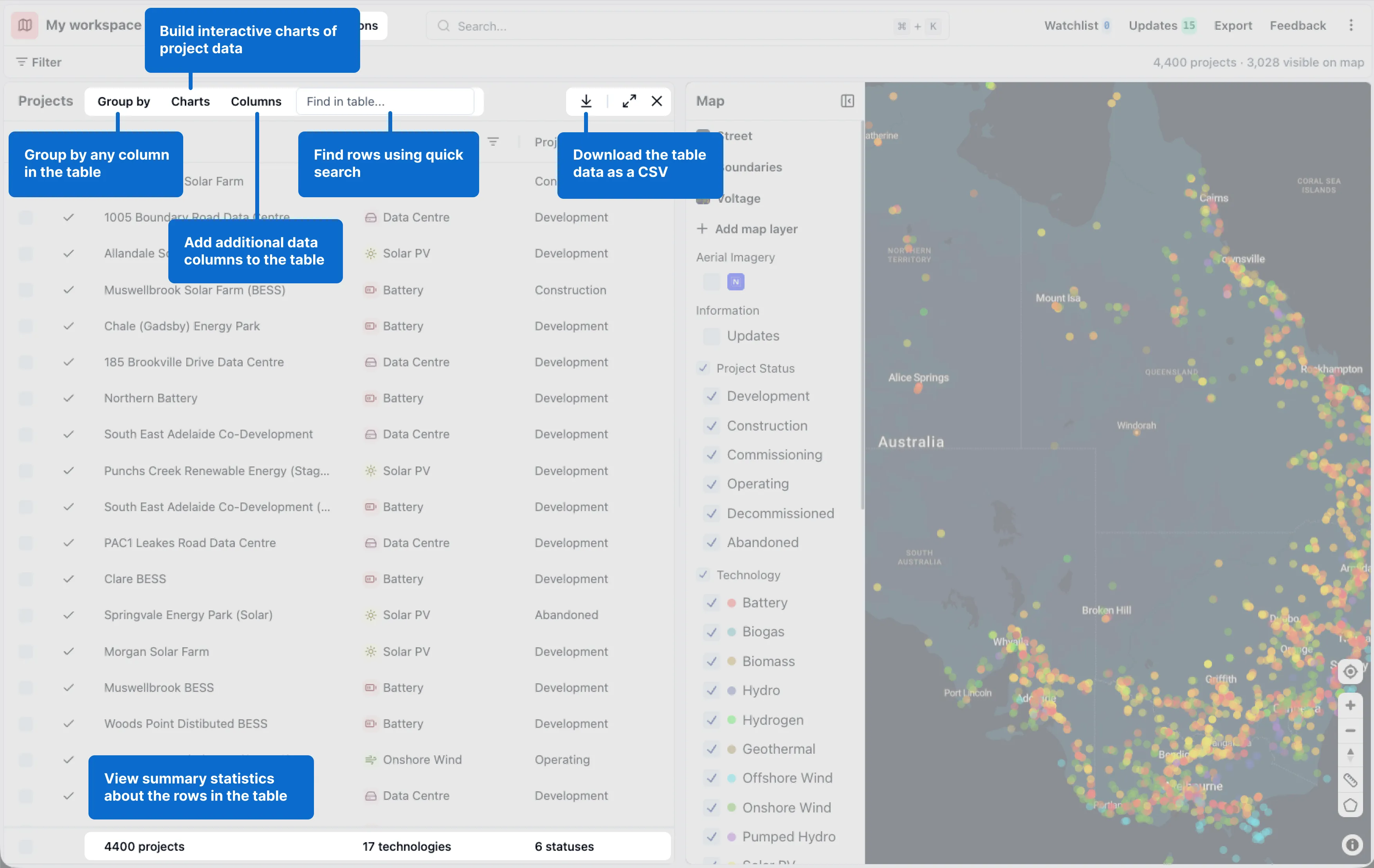Open the Columns dropdown

(256, 101)
